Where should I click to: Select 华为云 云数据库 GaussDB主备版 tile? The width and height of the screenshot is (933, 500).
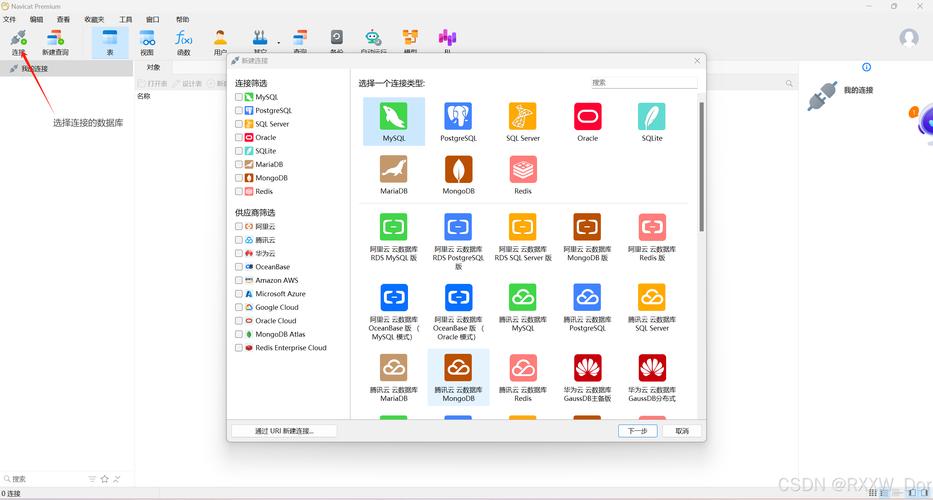coord(587,378)
